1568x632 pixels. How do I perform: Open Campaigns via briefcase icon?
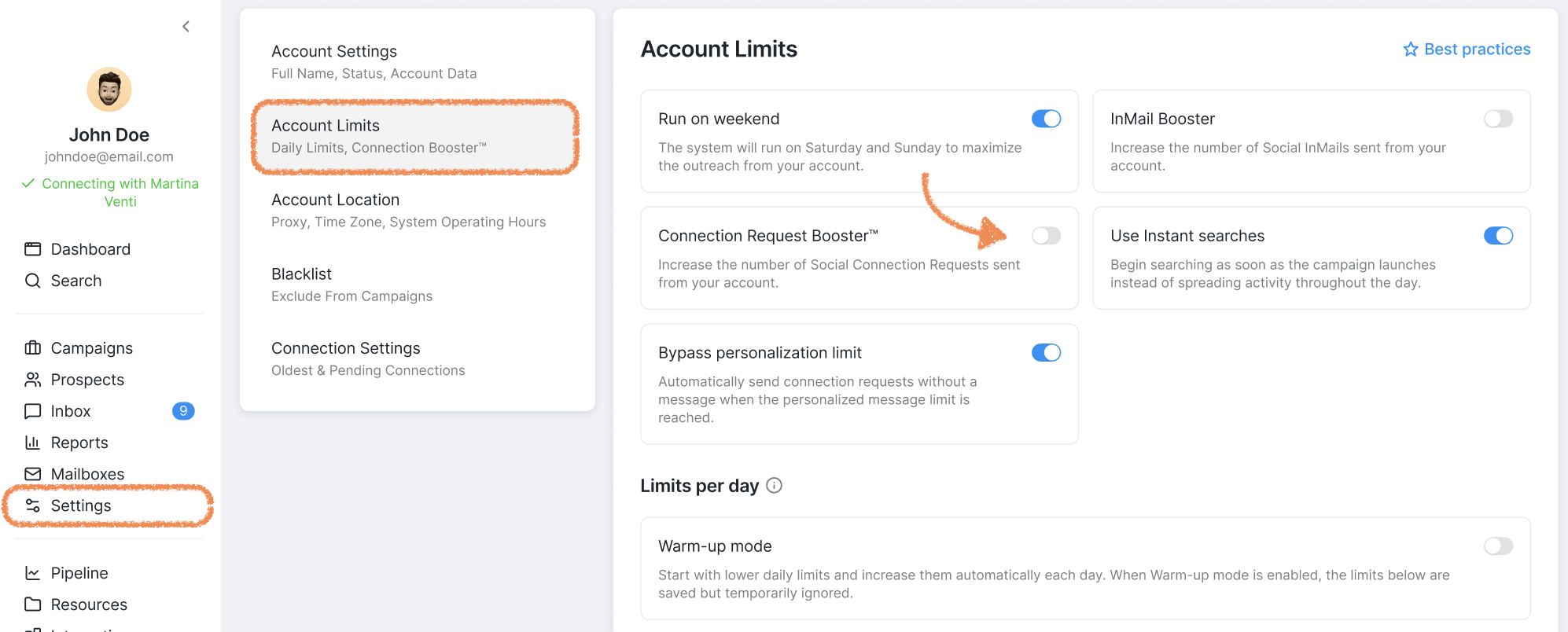[32, 348]
